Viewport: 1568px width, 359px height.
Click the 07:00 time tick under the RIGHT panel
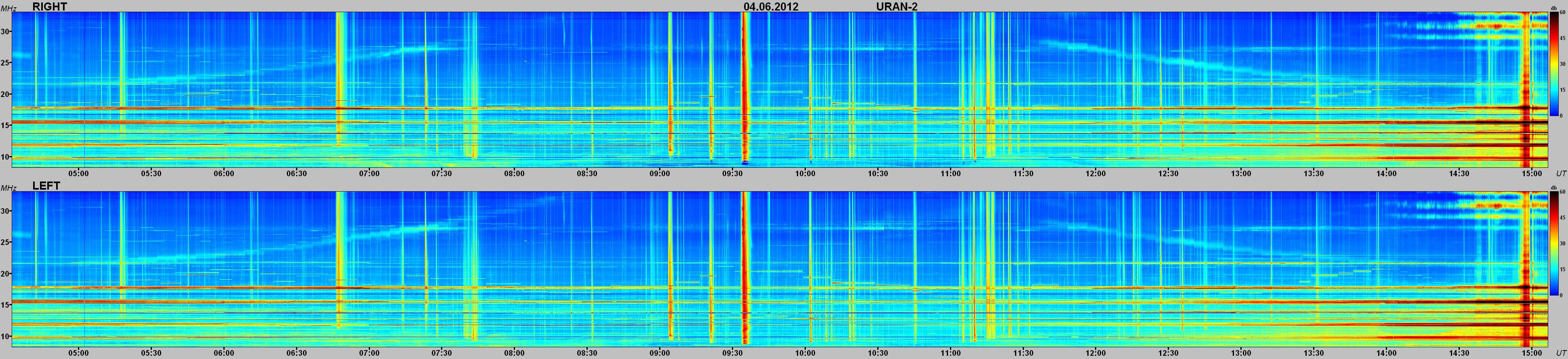coord(370,174)
